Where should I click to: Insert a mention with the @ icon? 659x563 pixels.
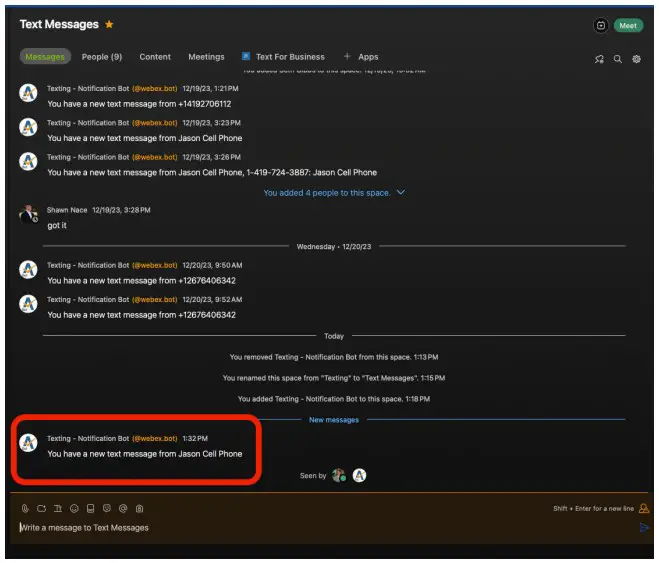coord(123,509)
